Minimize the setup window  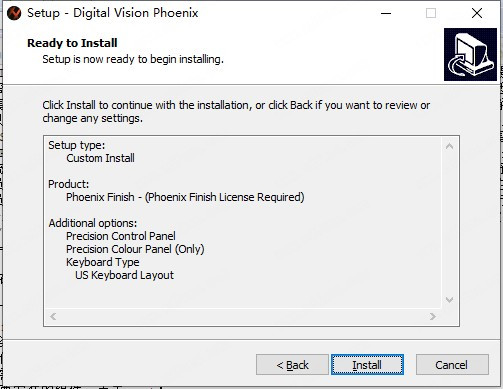click(386, 13)
